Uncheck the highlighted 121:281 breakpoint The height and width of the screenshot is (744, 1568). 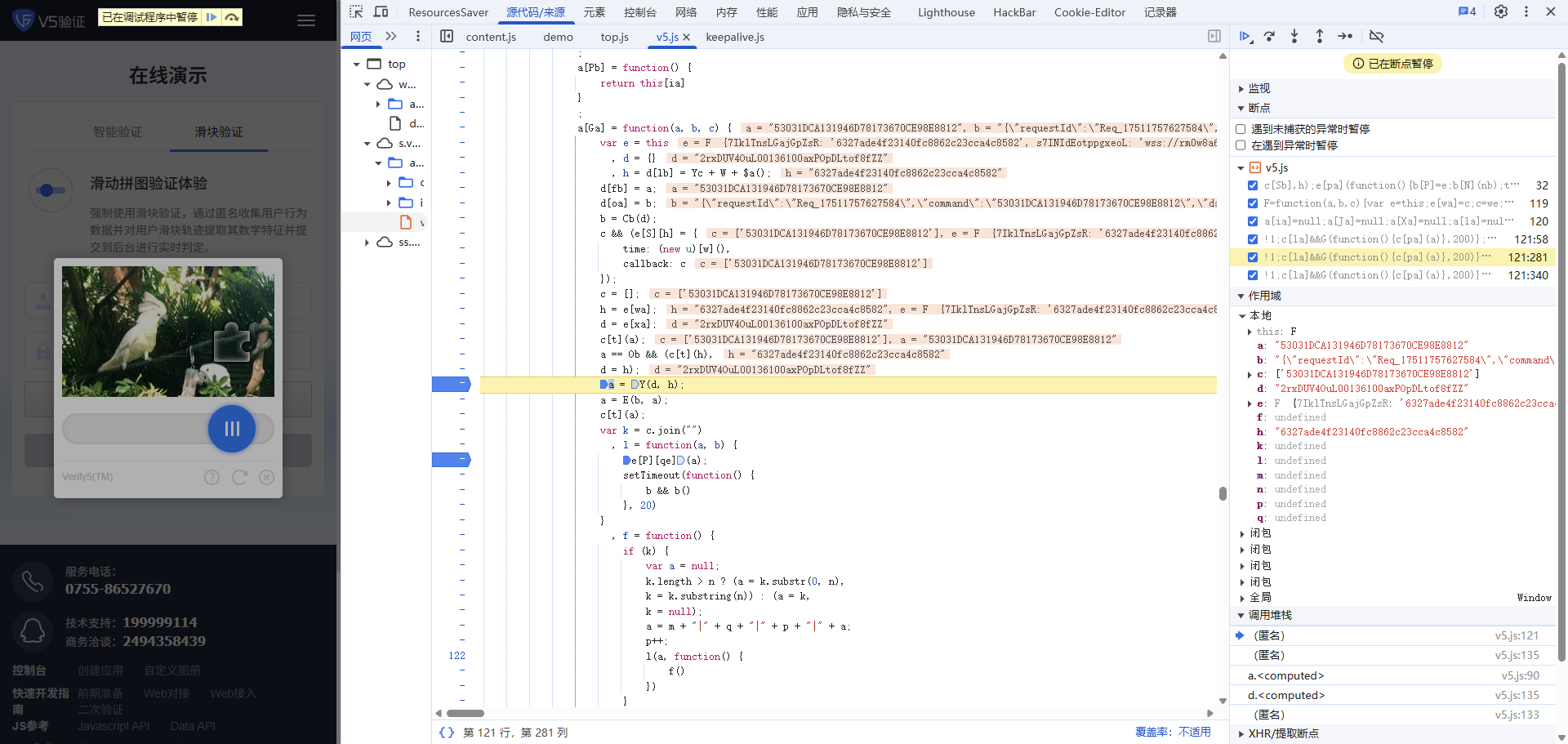tap(1253, 257)
